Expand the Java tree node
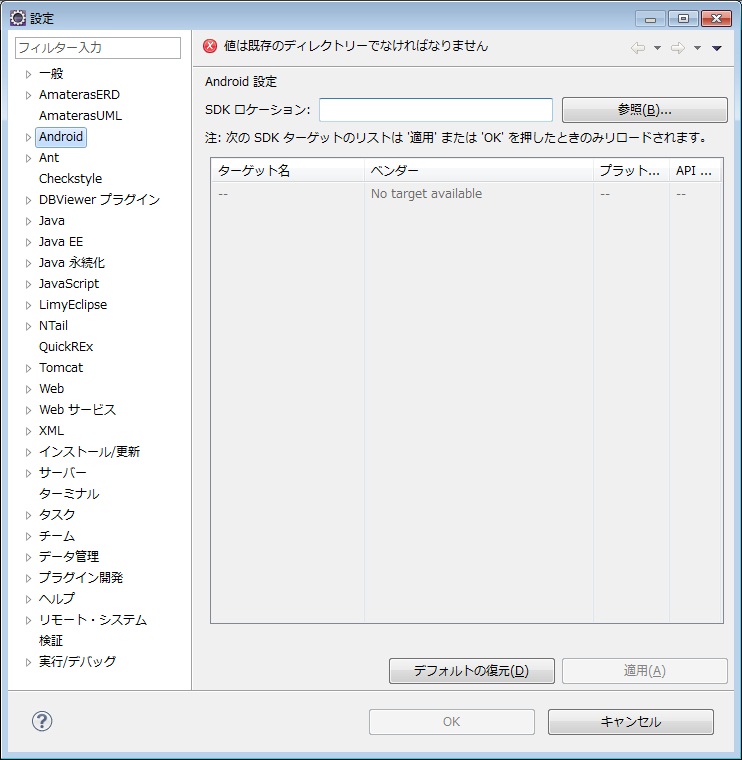This screenshot has width=742, height=760. point(28,221)
